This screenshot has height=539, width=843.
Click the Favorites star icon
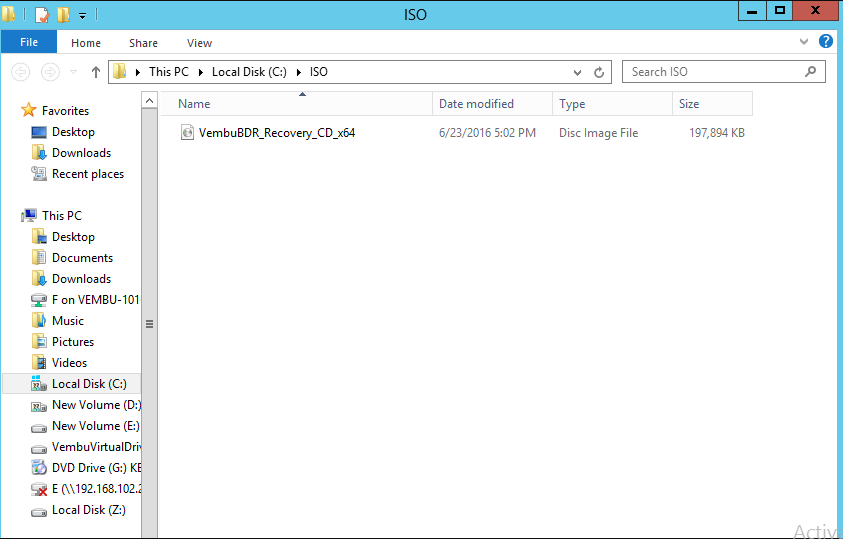(28, 110)
